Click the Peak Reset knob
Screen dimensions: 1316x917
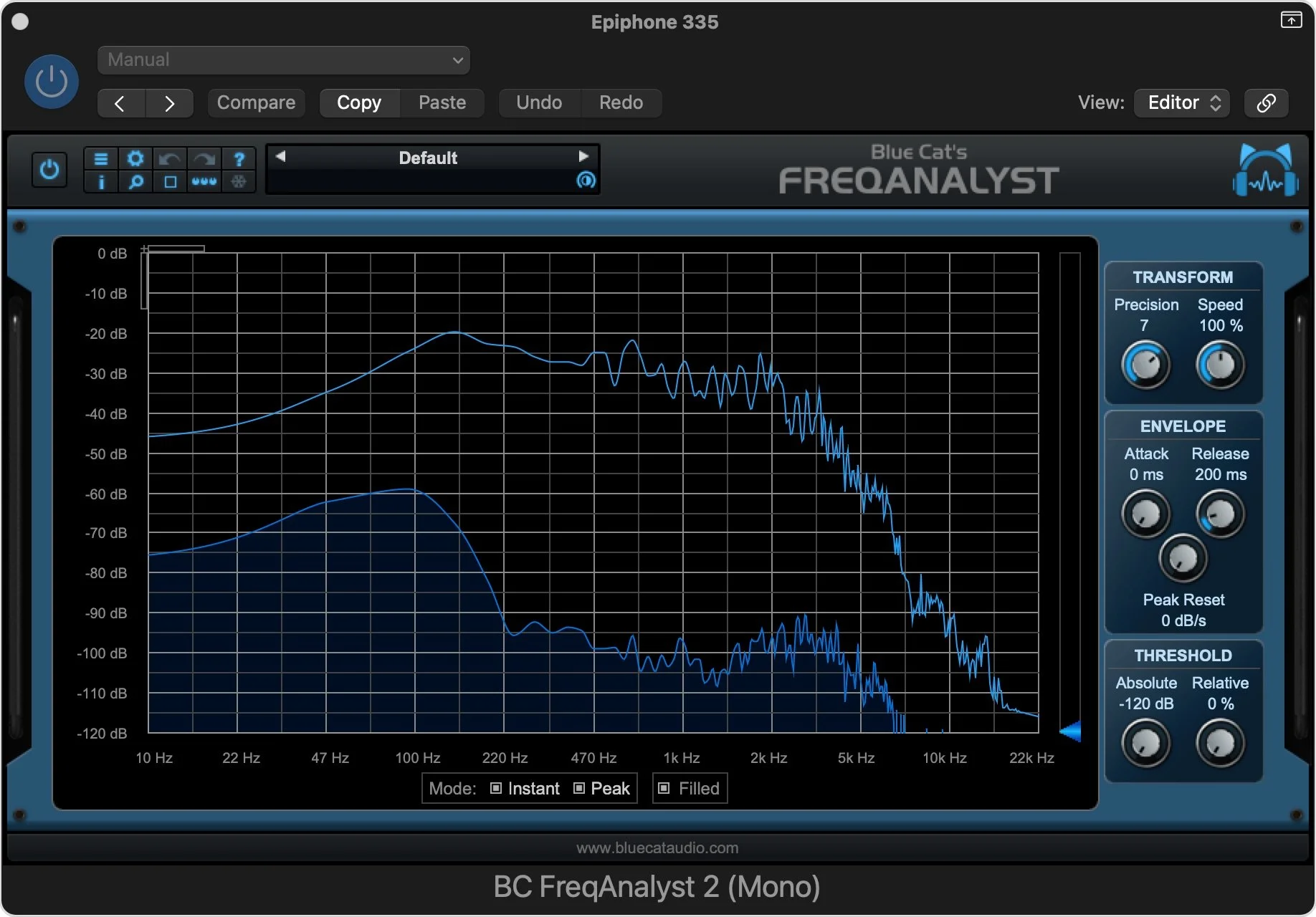(1183, 558)
